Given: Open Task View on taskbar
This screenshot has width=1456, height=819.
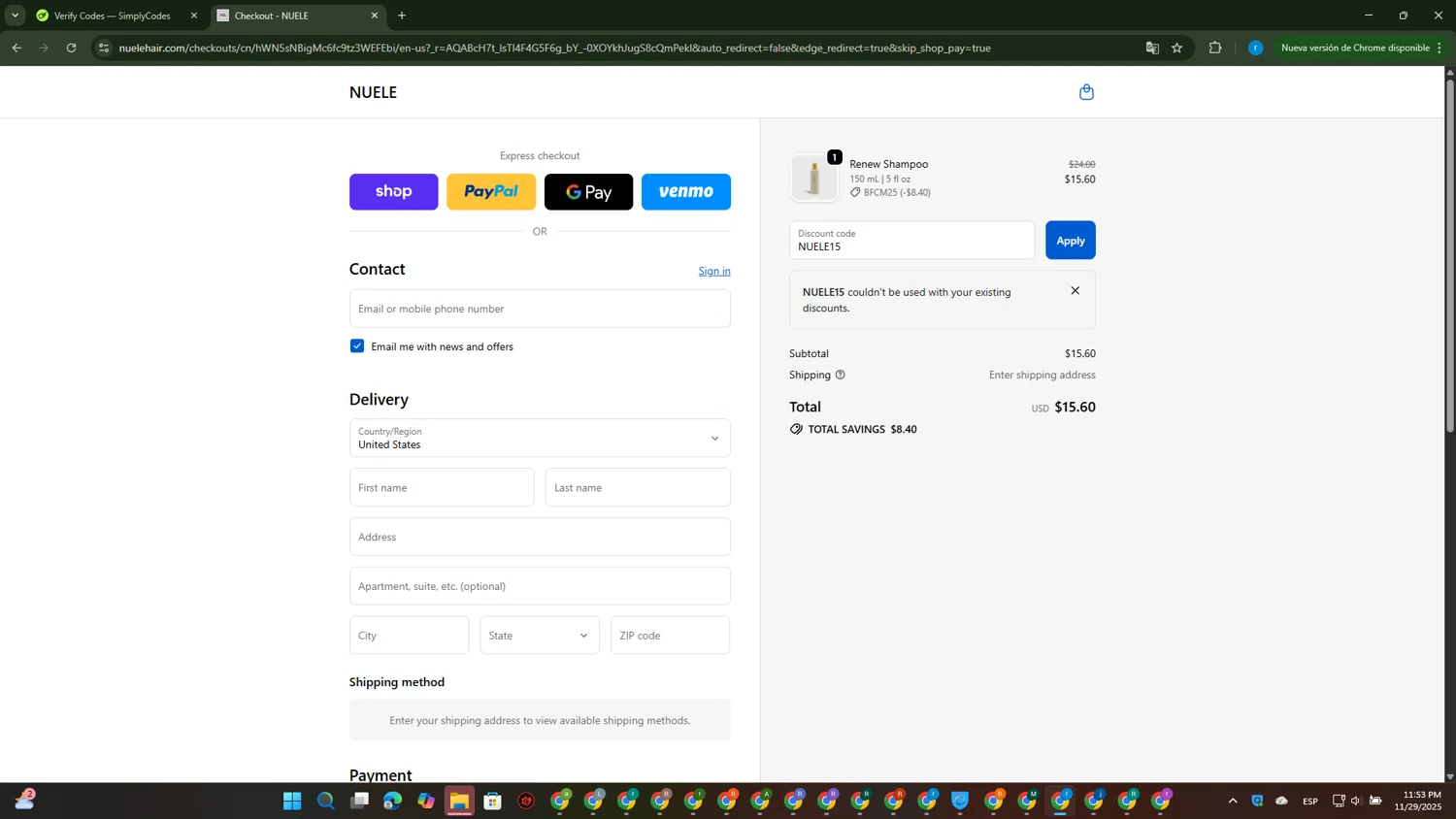Looking at the screenshot, I should 359,801.
